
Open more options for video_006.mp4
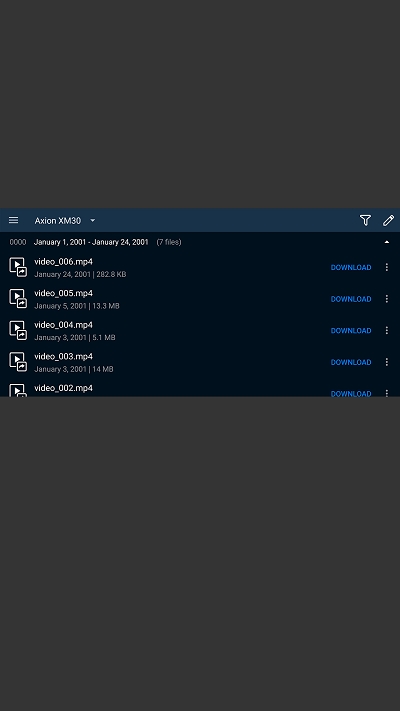(387, 267)
